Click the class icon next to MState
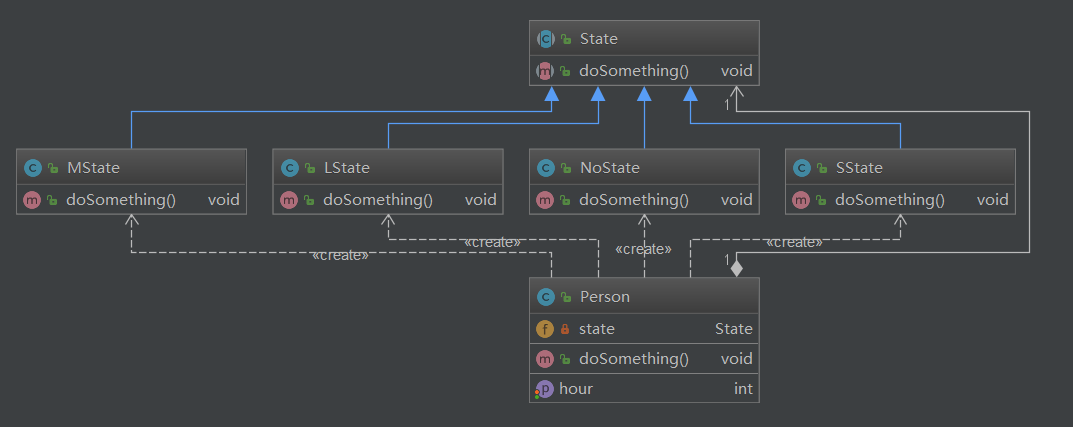Viewport: 1073px width, 427px height. 32,168
